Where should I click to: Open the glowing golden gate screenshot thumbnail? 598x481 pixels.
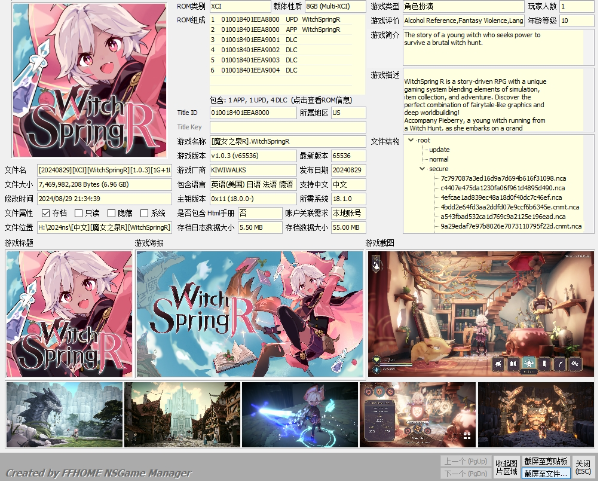point(536,415)
